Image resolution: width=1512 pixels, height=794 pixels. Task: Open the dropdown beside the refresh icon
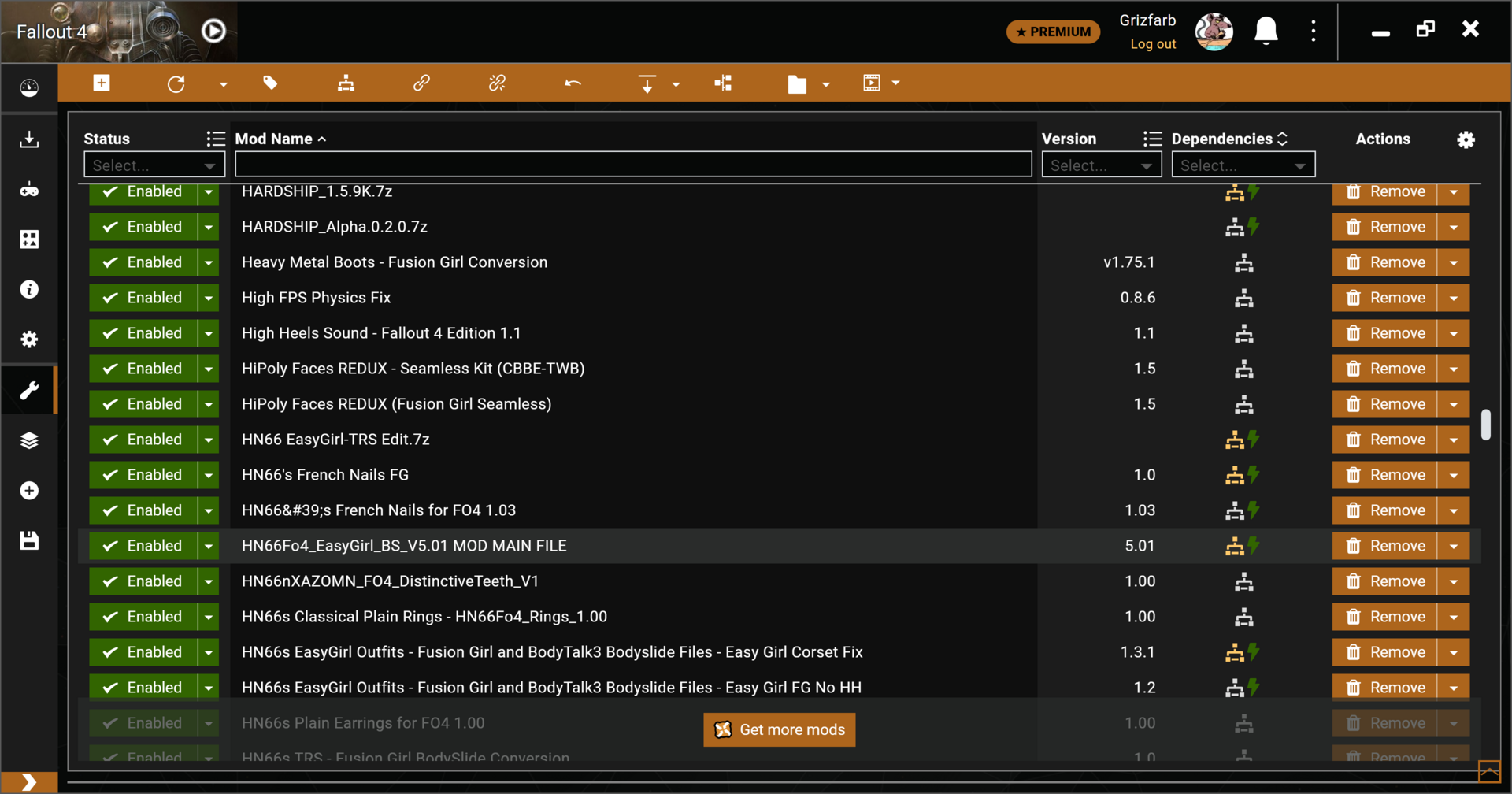coord(224,84)
